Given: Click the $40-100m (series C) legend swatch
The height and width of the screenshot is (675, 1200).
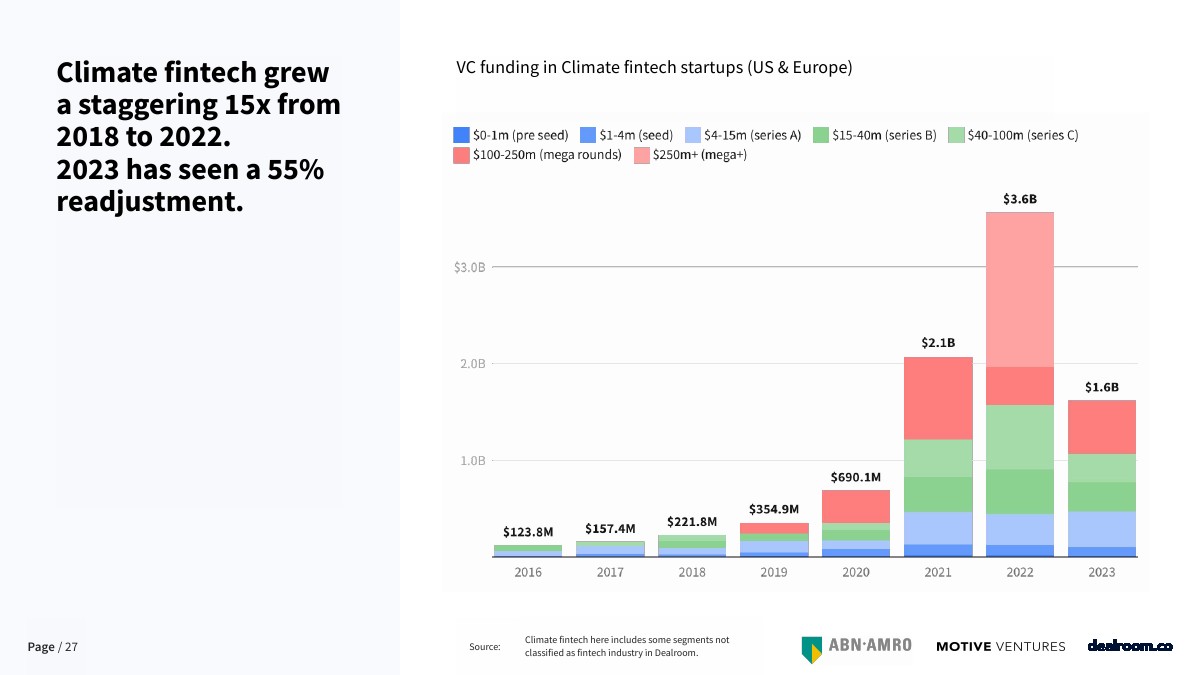Looking at the screenshot, I should point(952,135).
